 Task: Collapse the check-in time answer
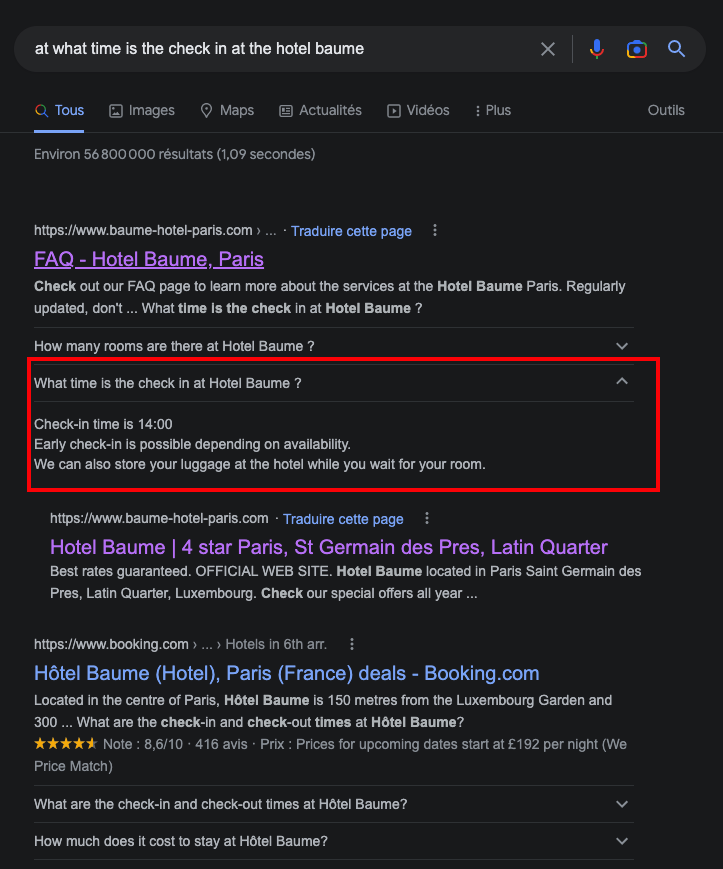pyautogui.click(x=621, y=381)
